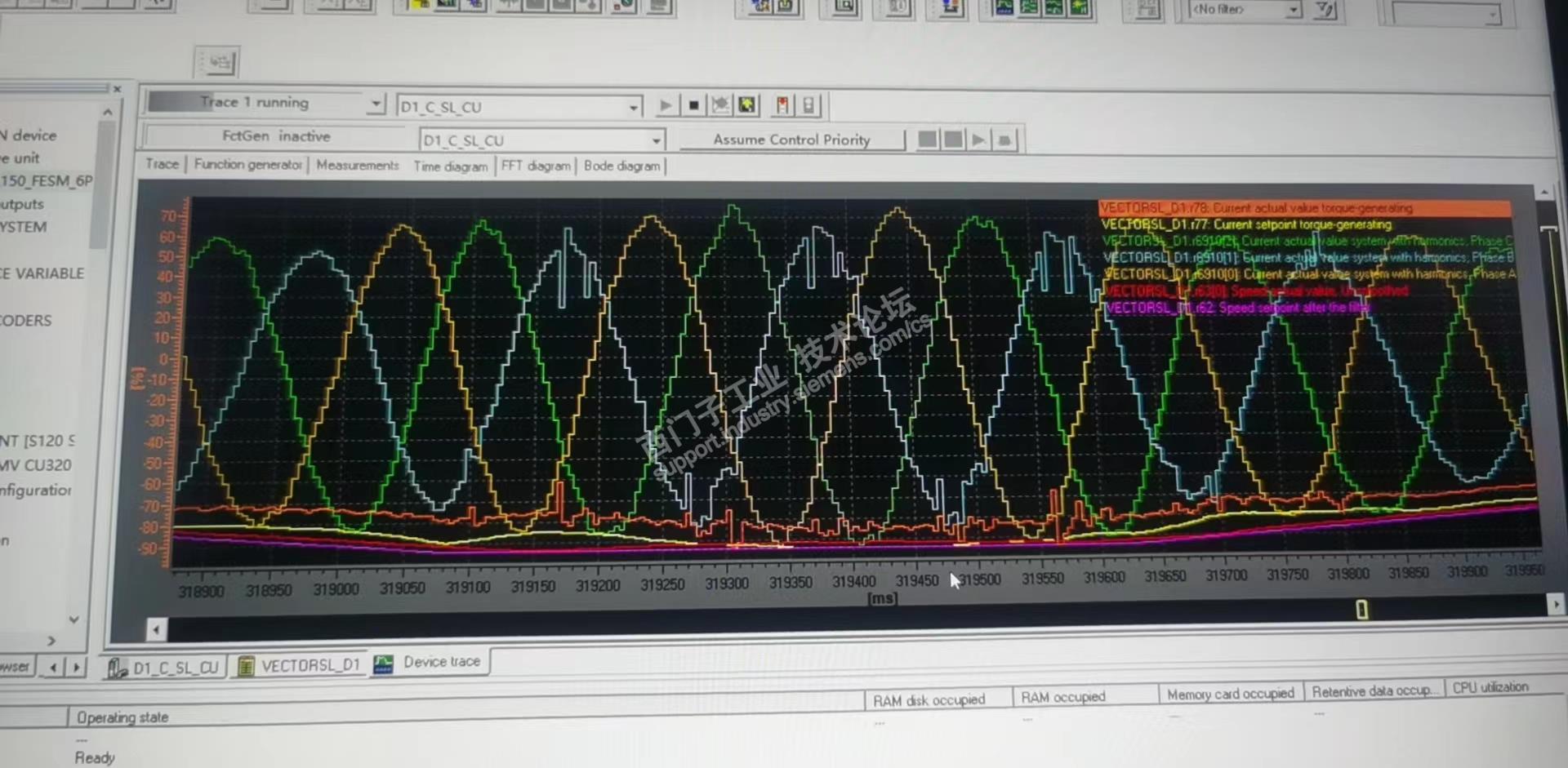Click the first gray function generator square
1568x768 pixels.
click(x=927, y=140)
